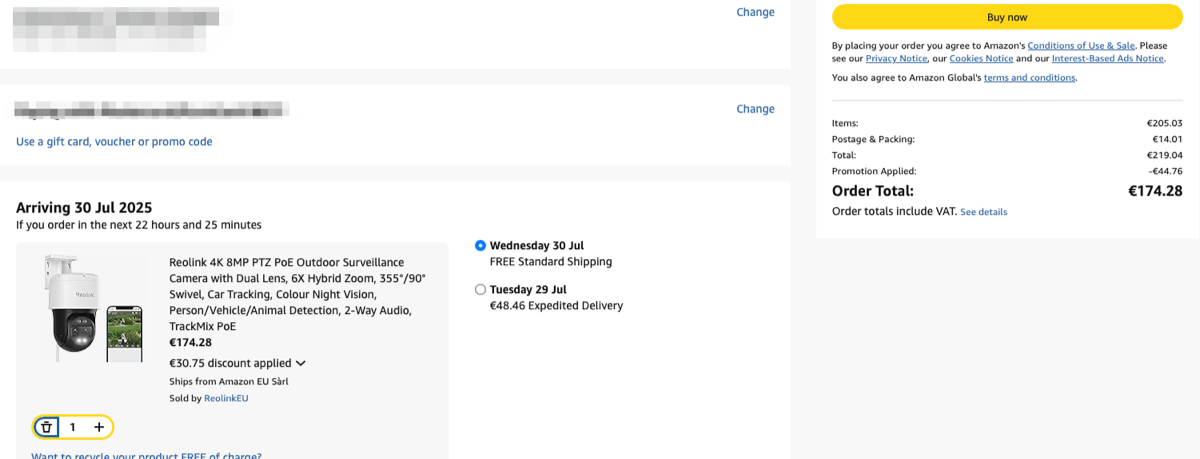Image resolution: width=1200 pixels, height=459 pixels.
Task: Select Wednesday 30 Jul free shipping option
Action: point(481,245)
